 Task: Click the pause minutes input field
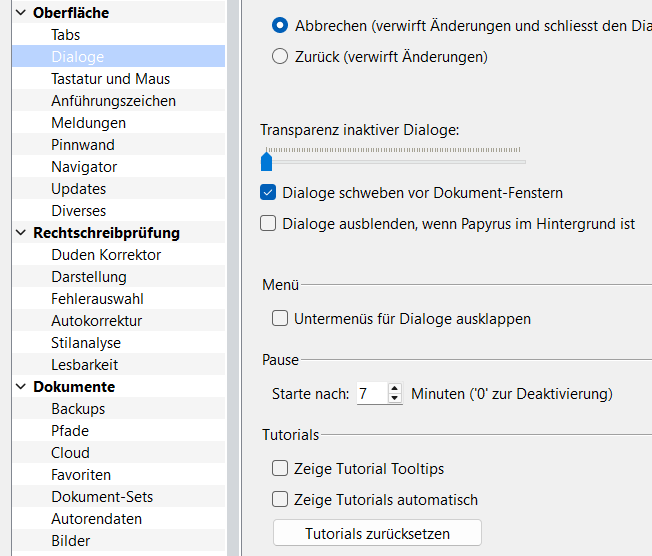point(371,394)
